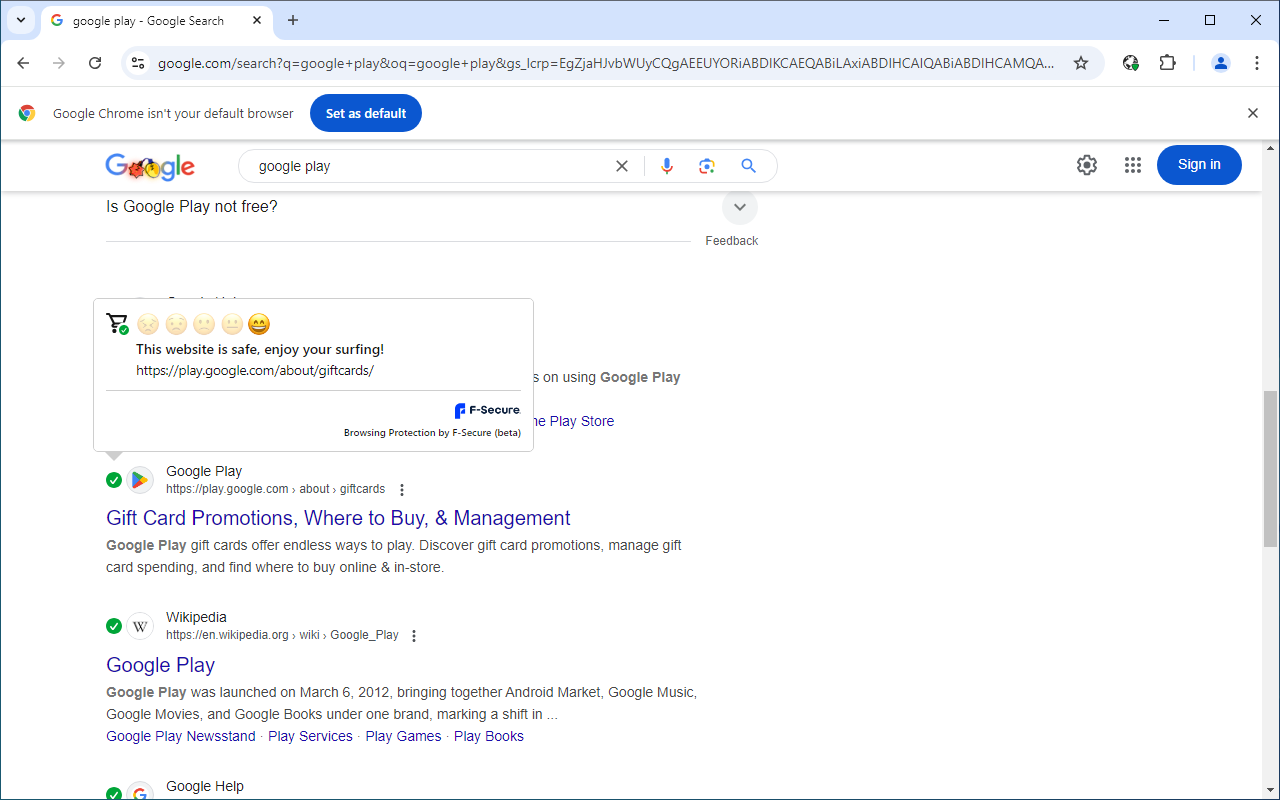The image size is (1280, 800).
Task: Click Set as default button
Action: pos(366,113)
